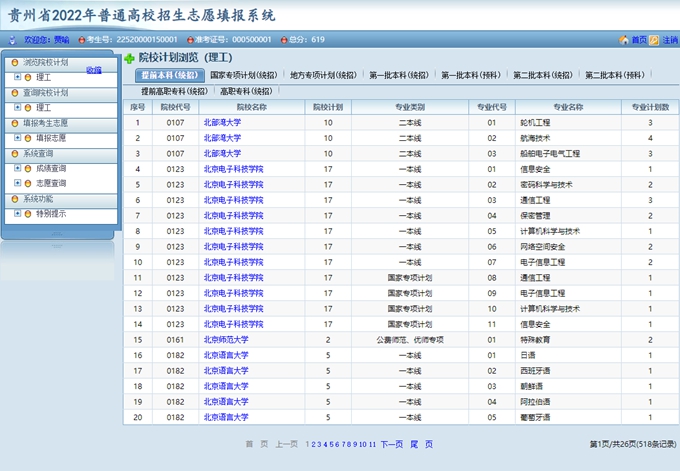Open university link in row 1
Viewport: 680px width, 471px height.
tap(222, 123)
